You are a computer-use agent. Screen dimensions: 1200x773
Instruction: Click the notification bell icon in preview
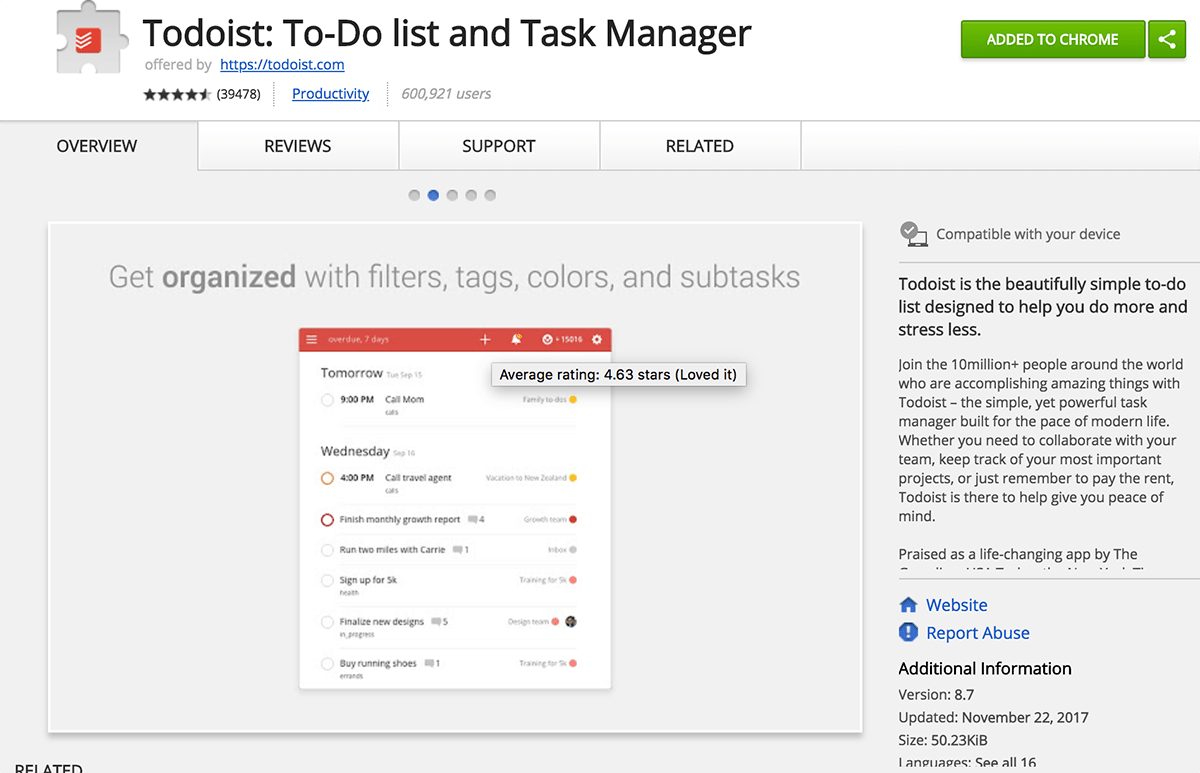click(x=516, y=340)
